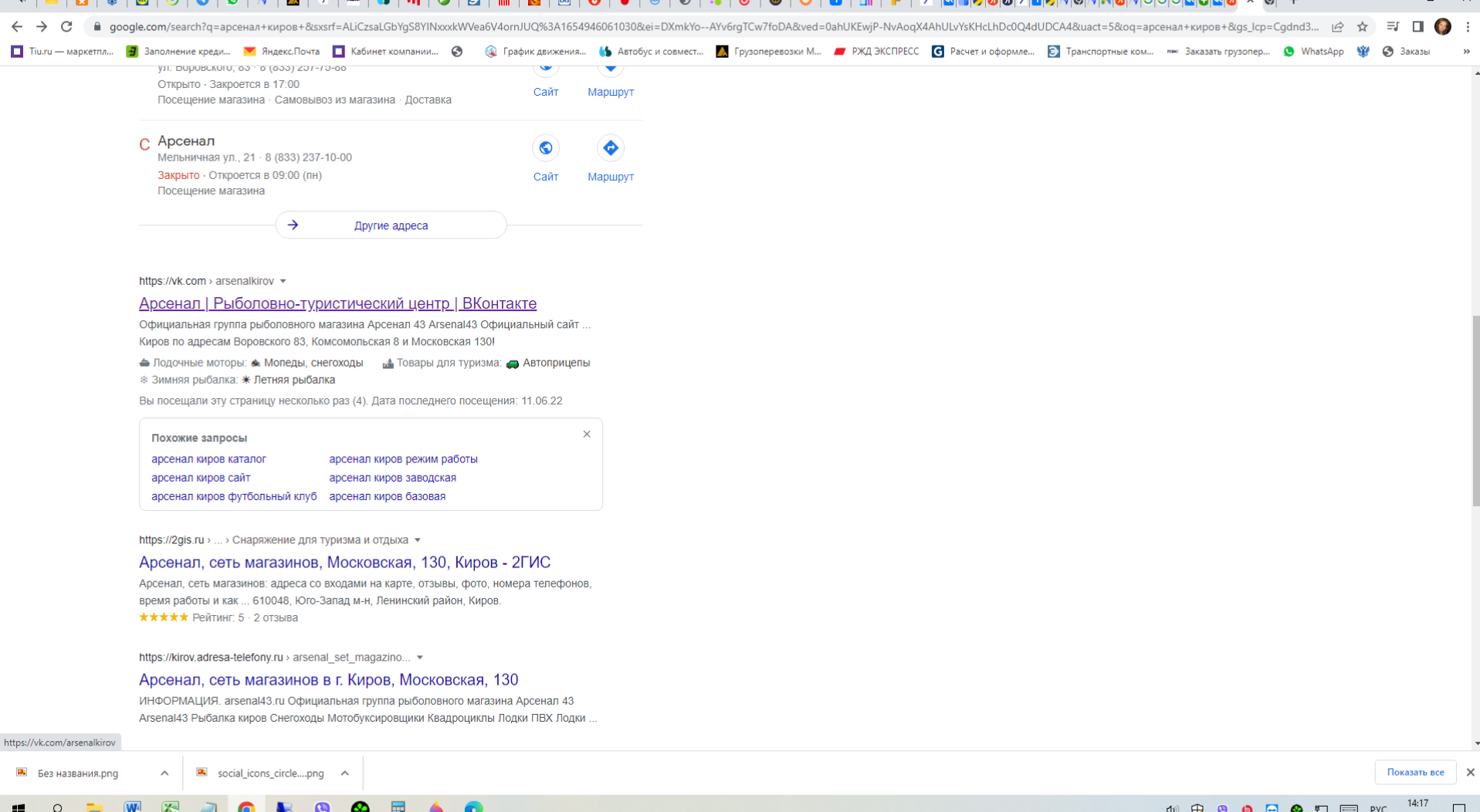Expand menu for social_icons_circle download

[x=345, y=773]
